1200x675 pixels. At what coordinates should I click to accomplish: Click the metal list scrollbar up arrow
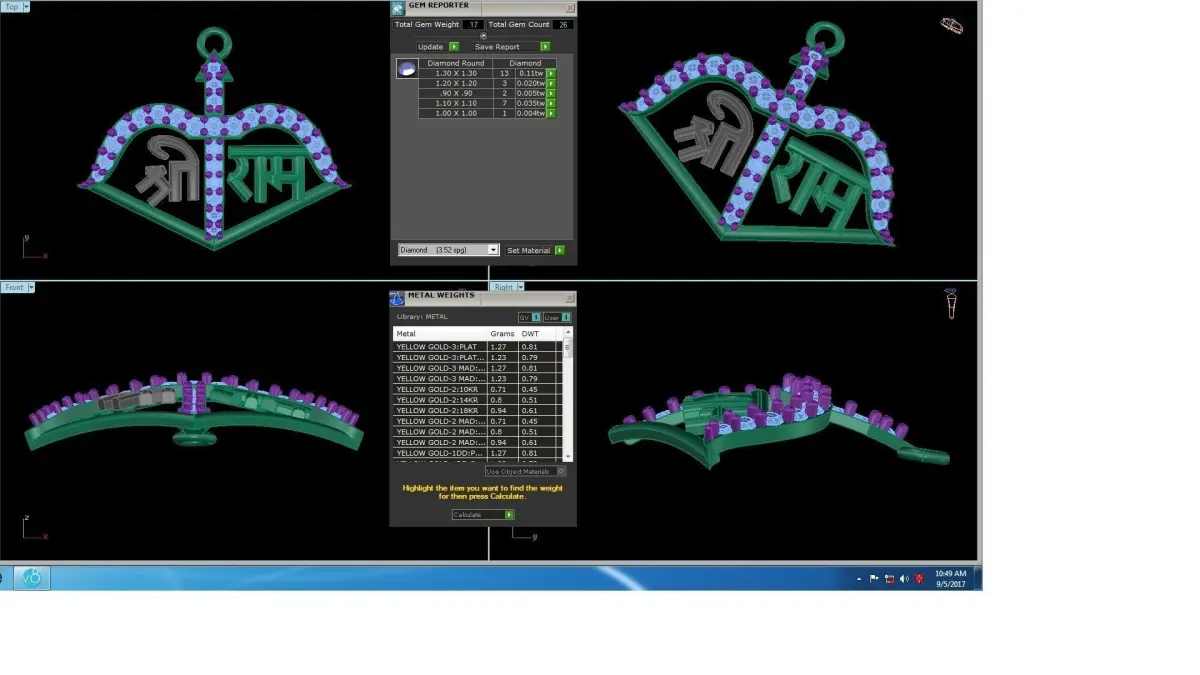pyautogui.click(x=569, y=332)
